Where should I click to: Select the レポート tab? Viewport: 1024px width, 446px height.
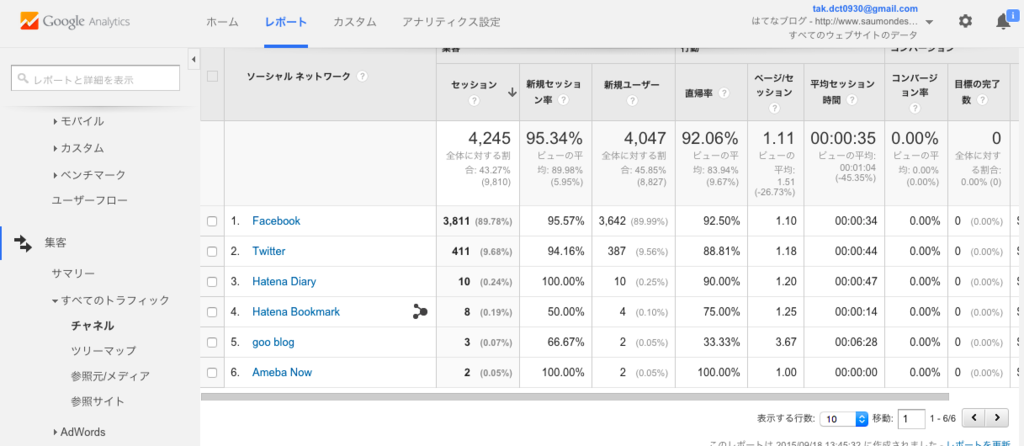[x=286, y=22]
